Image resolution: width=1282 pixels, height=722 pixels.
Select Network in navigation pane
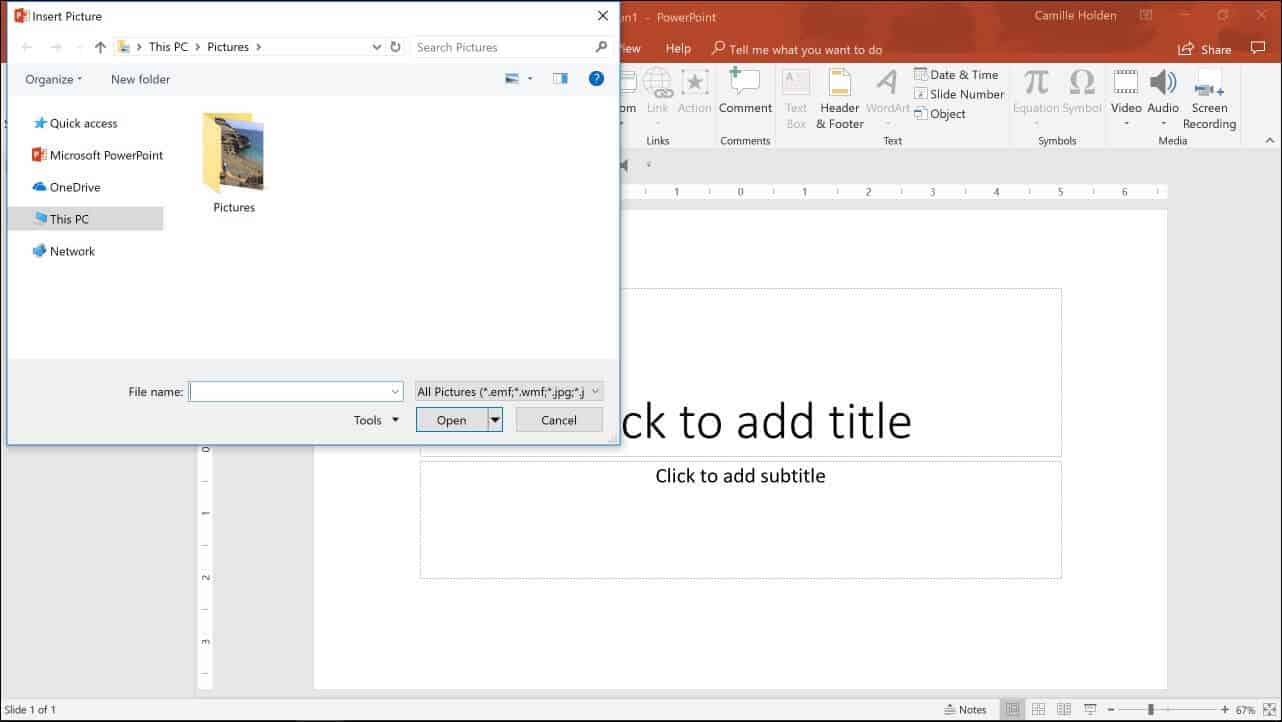(x=64, y=251)
